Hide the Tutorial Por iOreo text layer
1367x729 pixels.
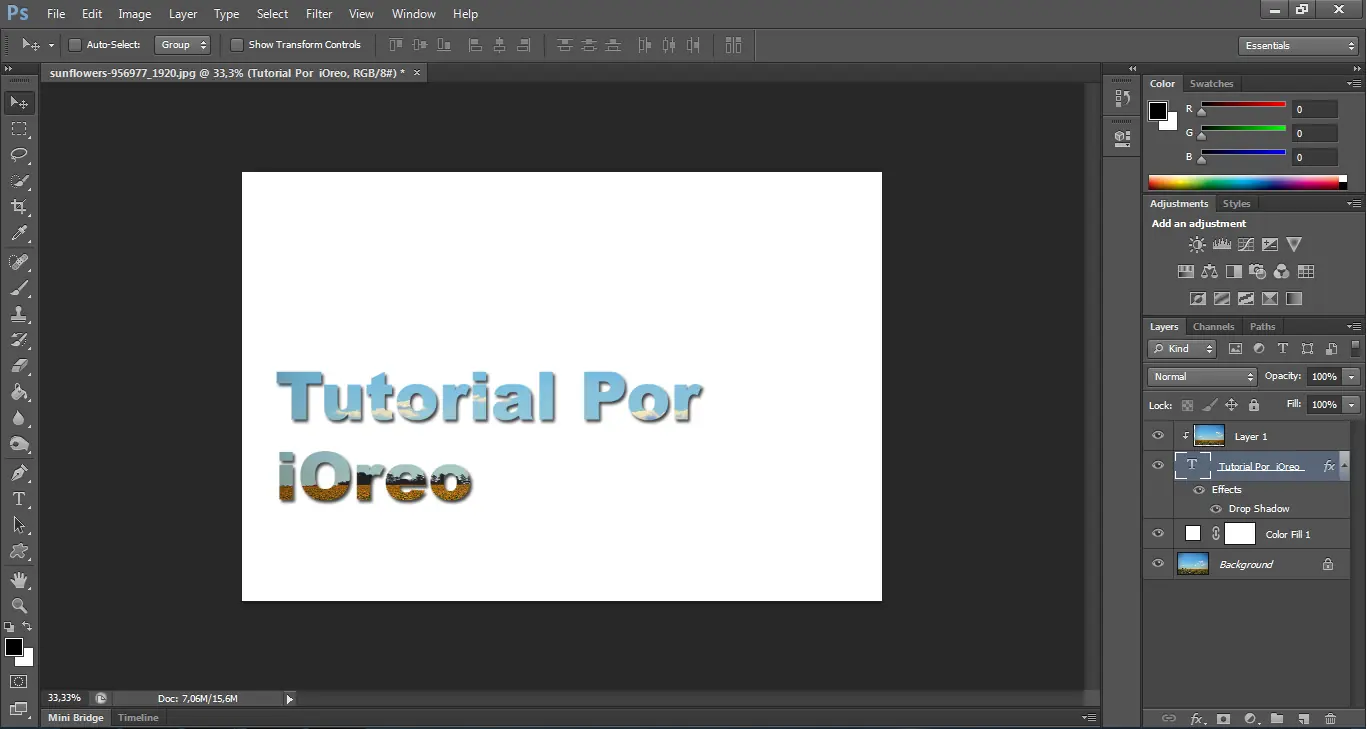[1158, 465]
